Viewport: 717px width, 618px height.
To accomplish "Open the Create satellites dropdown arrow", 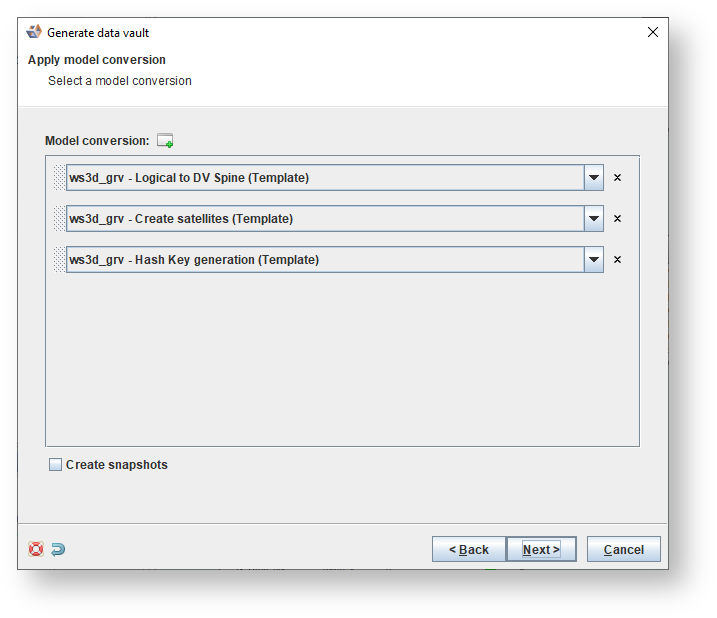I will point(594,219).
